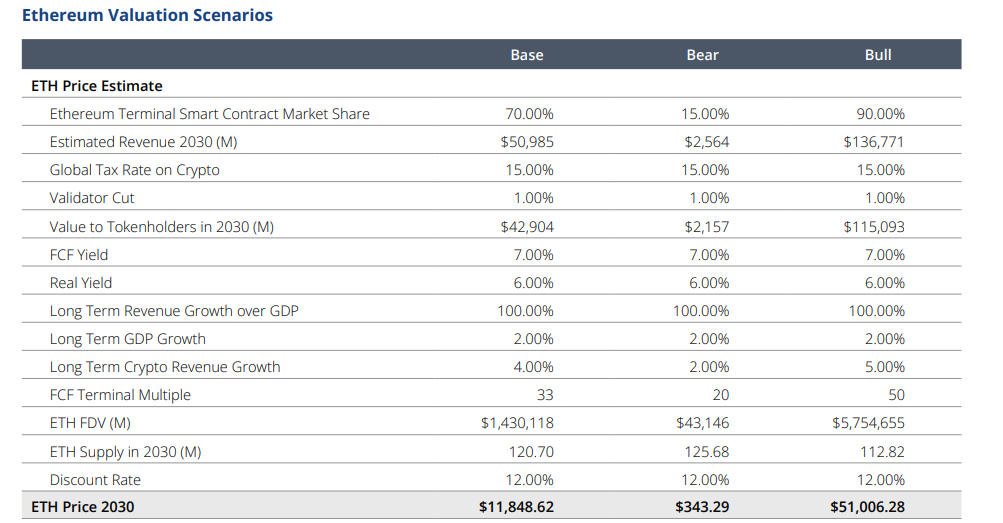This screenshot has height=523, width=1003.
Task: Select the $136,771 revenue value
Action: [x=874, y=142]
